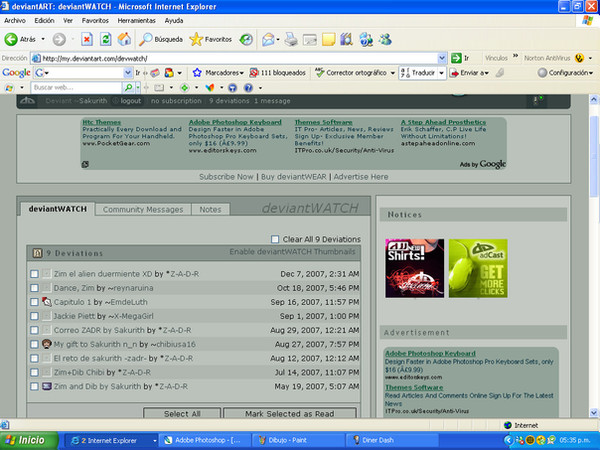
Task: Click the Ir go button
Action: pyautogui.click(x=460, y=58)
